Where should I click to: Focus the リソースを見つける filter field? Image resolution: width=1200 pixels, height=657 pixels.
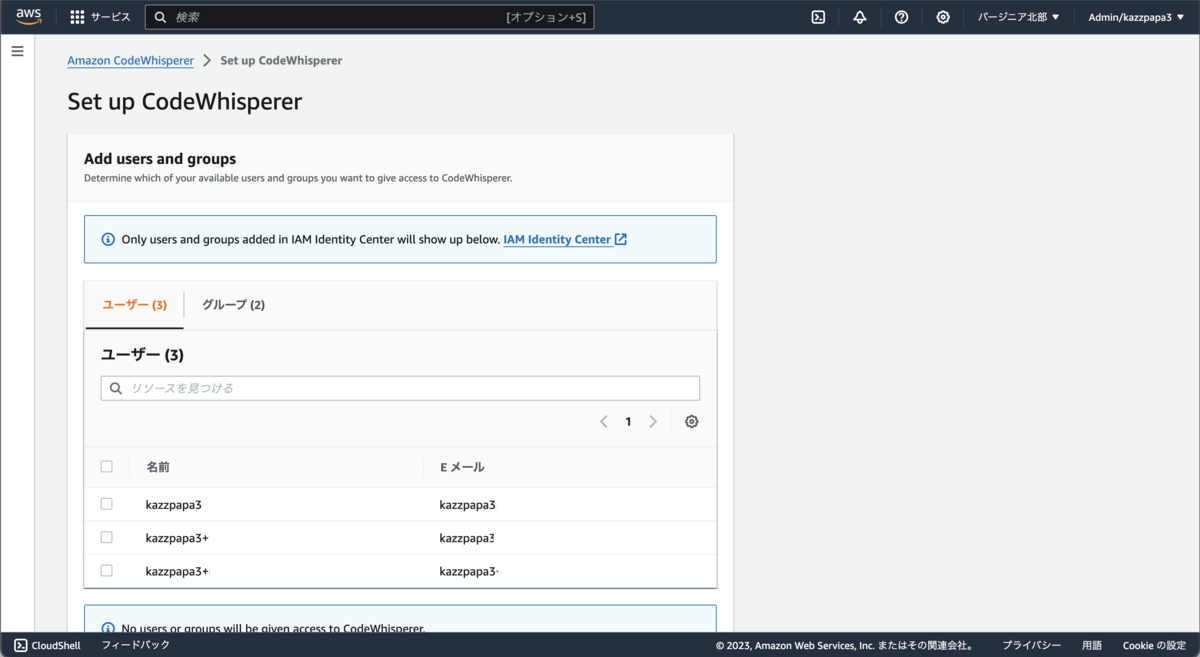click(x=400, y=388)
